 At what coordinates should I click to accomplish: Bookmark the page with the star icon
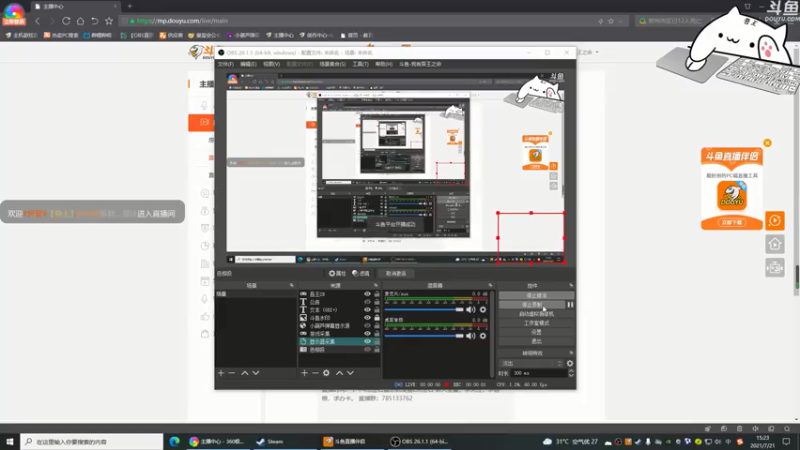coord(109,21)
